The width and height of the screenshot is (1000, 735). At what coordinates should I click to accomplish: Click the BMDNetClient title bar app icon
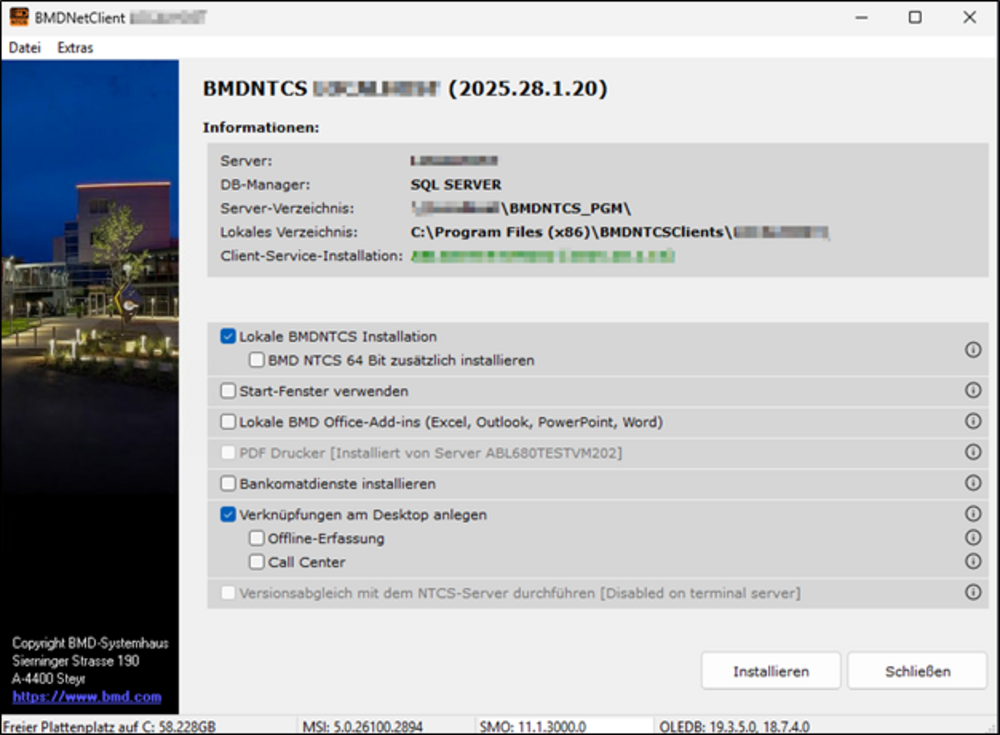click(19, 17)
